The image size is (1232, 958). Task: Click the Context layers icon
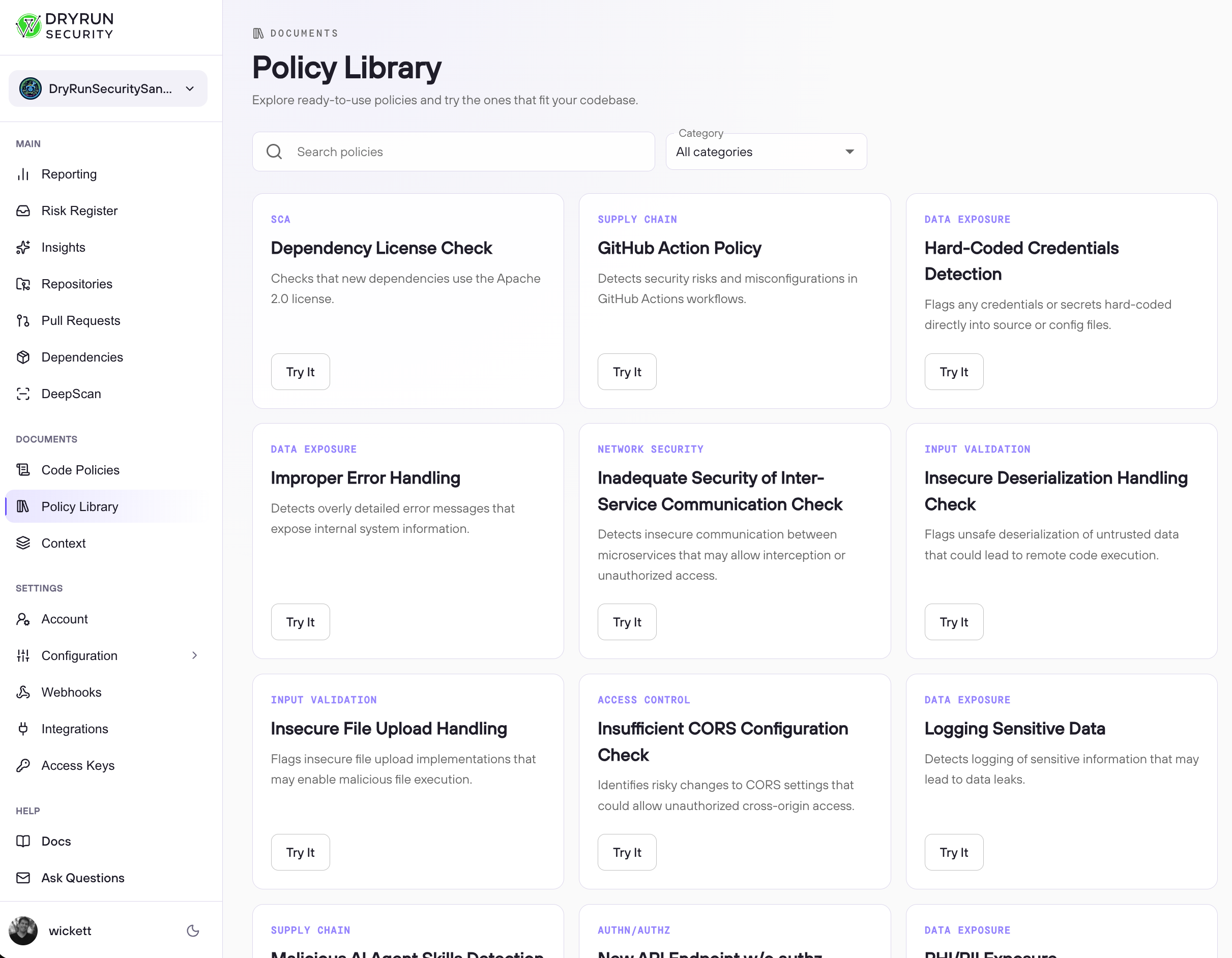[23, 543]
